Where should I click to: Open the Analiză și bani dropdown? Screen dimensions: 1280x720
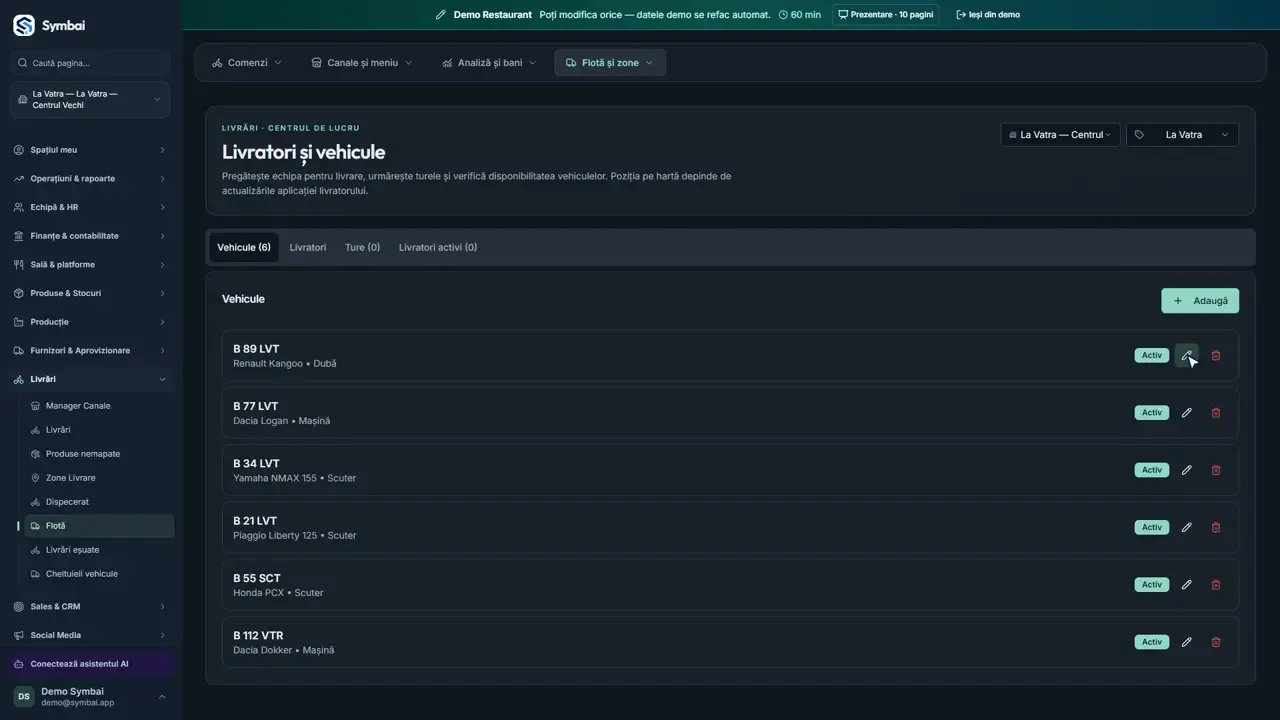tap(490, 62)
